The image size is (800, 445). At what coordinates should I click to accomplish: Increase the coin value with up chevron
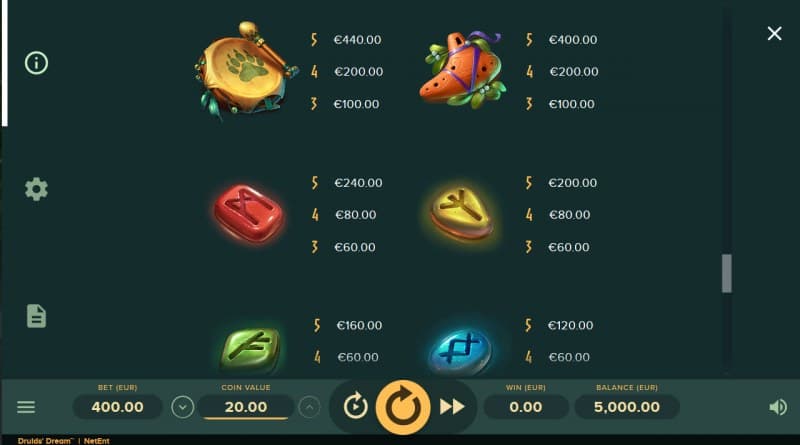309,407
